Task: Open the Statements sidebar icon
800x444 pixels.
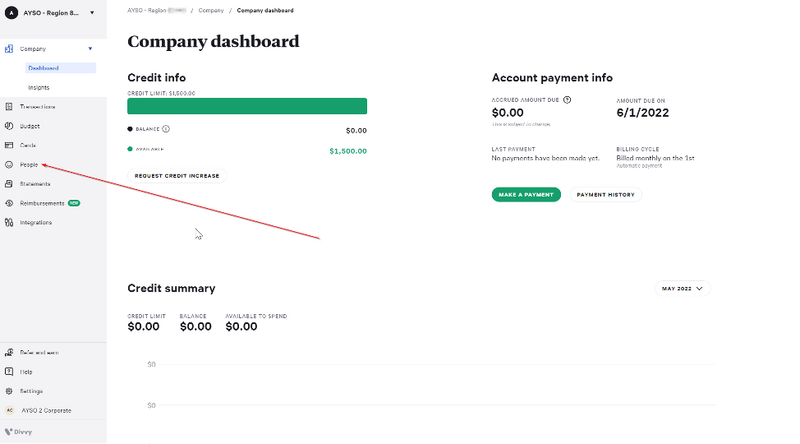Action: 9,184
